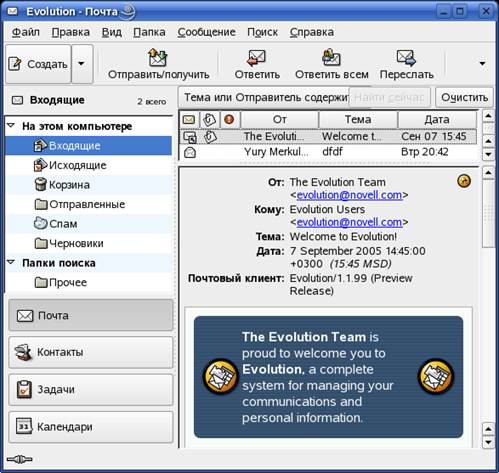Click the round orange icon in message header
This screenshot has width=499, height=473.
pyautogui.click(x=464, y=181)
